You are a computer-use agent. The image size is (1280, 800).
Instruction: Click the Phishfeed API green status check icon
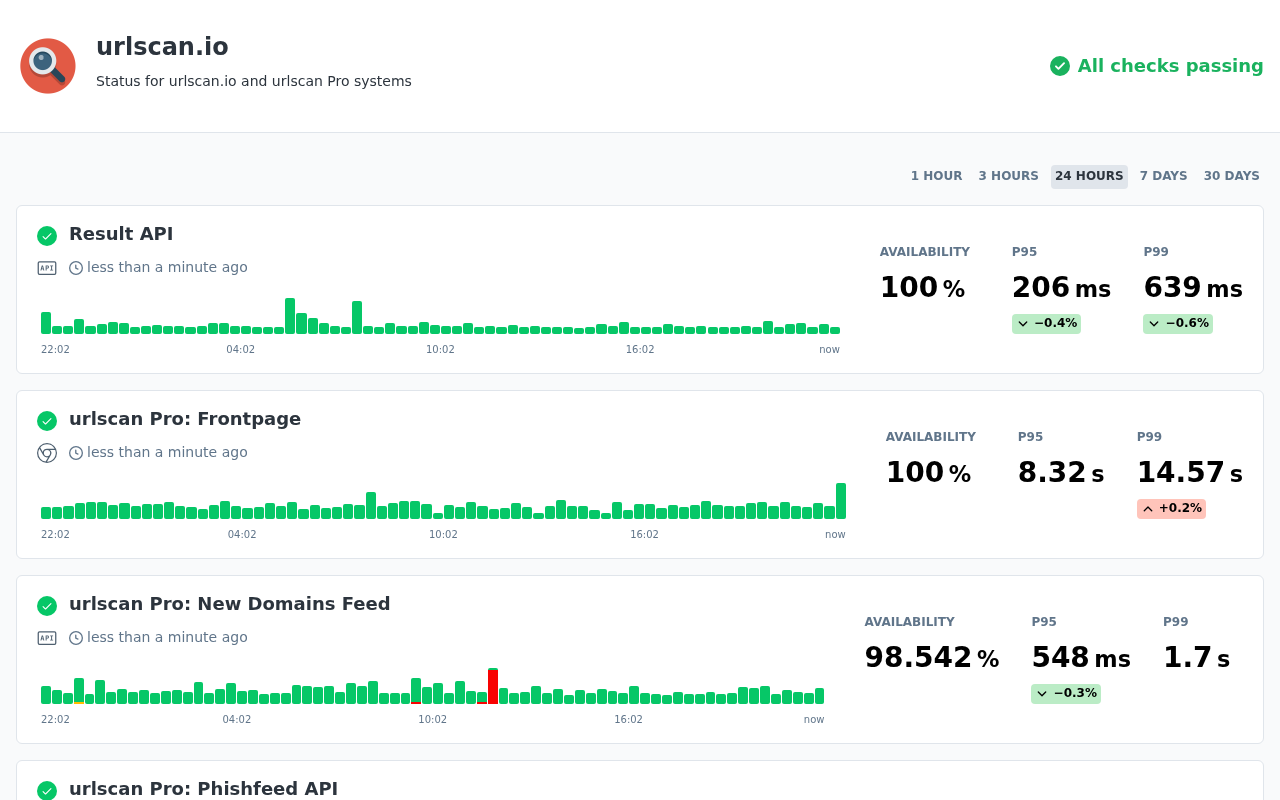[x=47, y=790]
